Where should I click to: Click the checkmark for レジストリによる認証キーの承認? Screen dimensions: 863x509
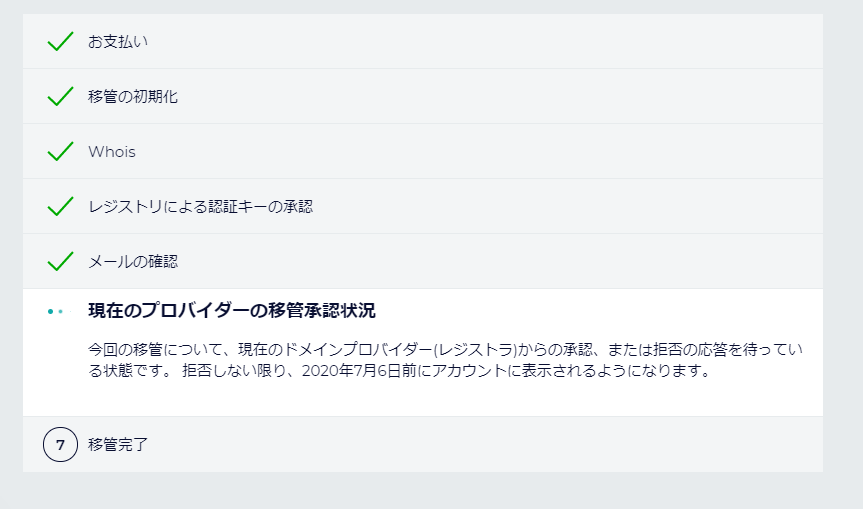pos(60,206)
